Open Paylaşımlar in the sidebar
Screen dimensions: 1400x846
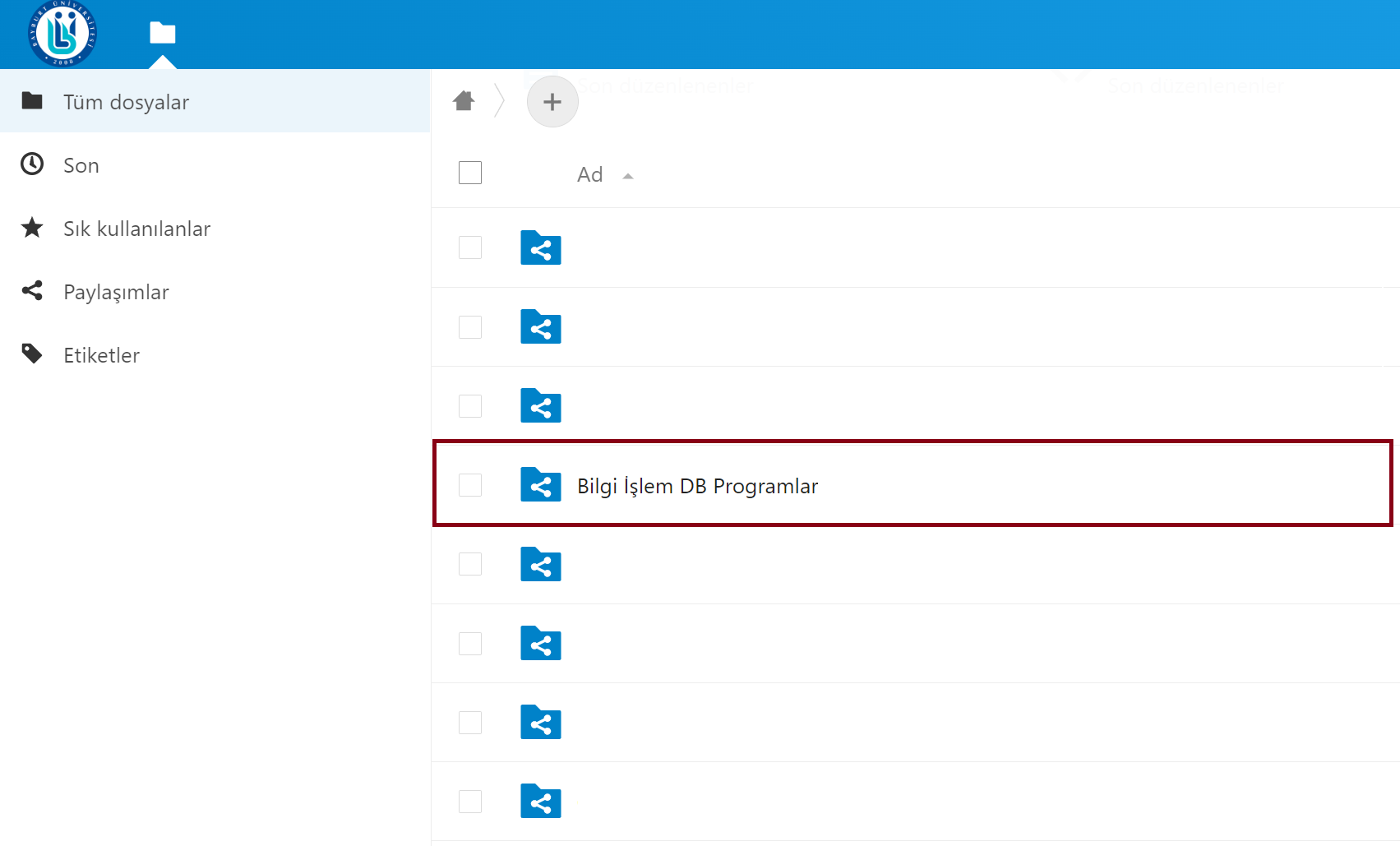pos(116,292)
